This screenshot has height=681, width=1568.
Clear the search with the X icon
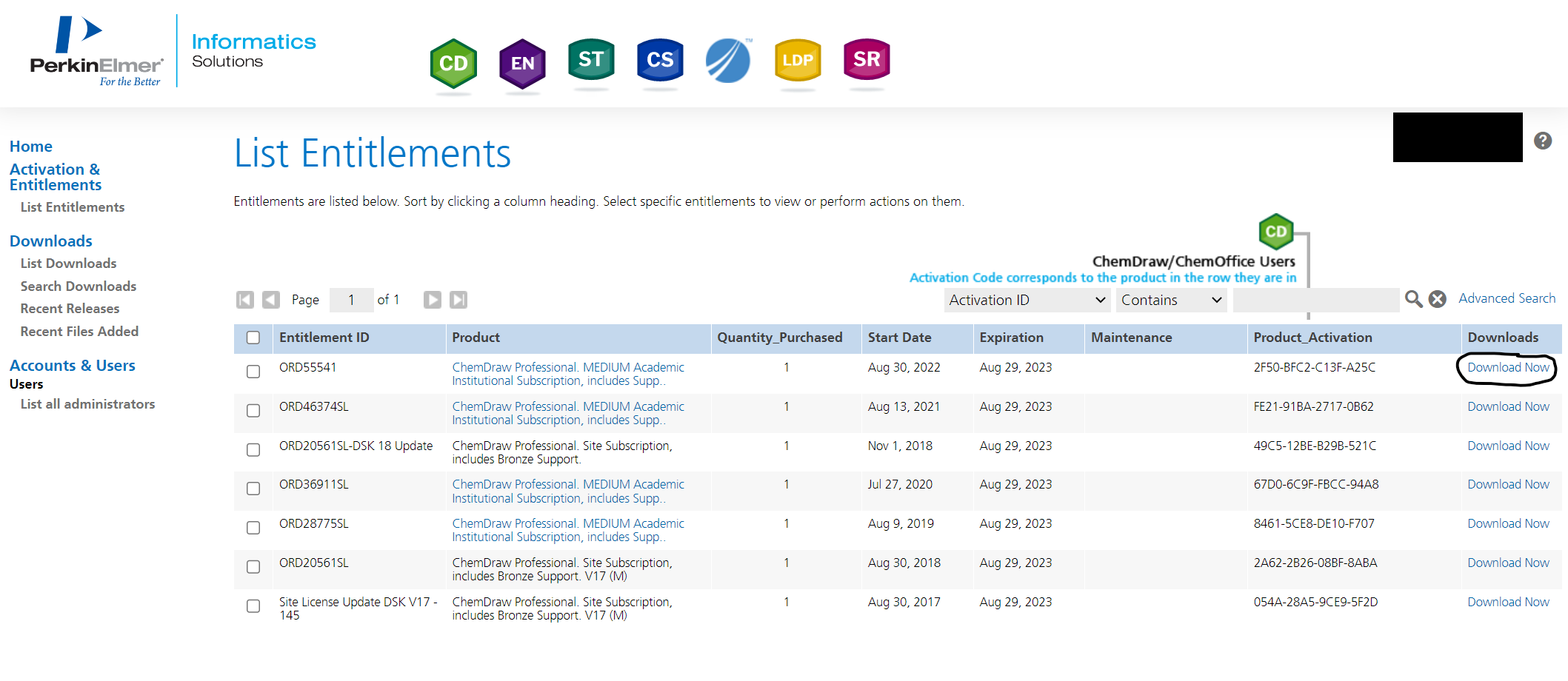(1438, 299)
